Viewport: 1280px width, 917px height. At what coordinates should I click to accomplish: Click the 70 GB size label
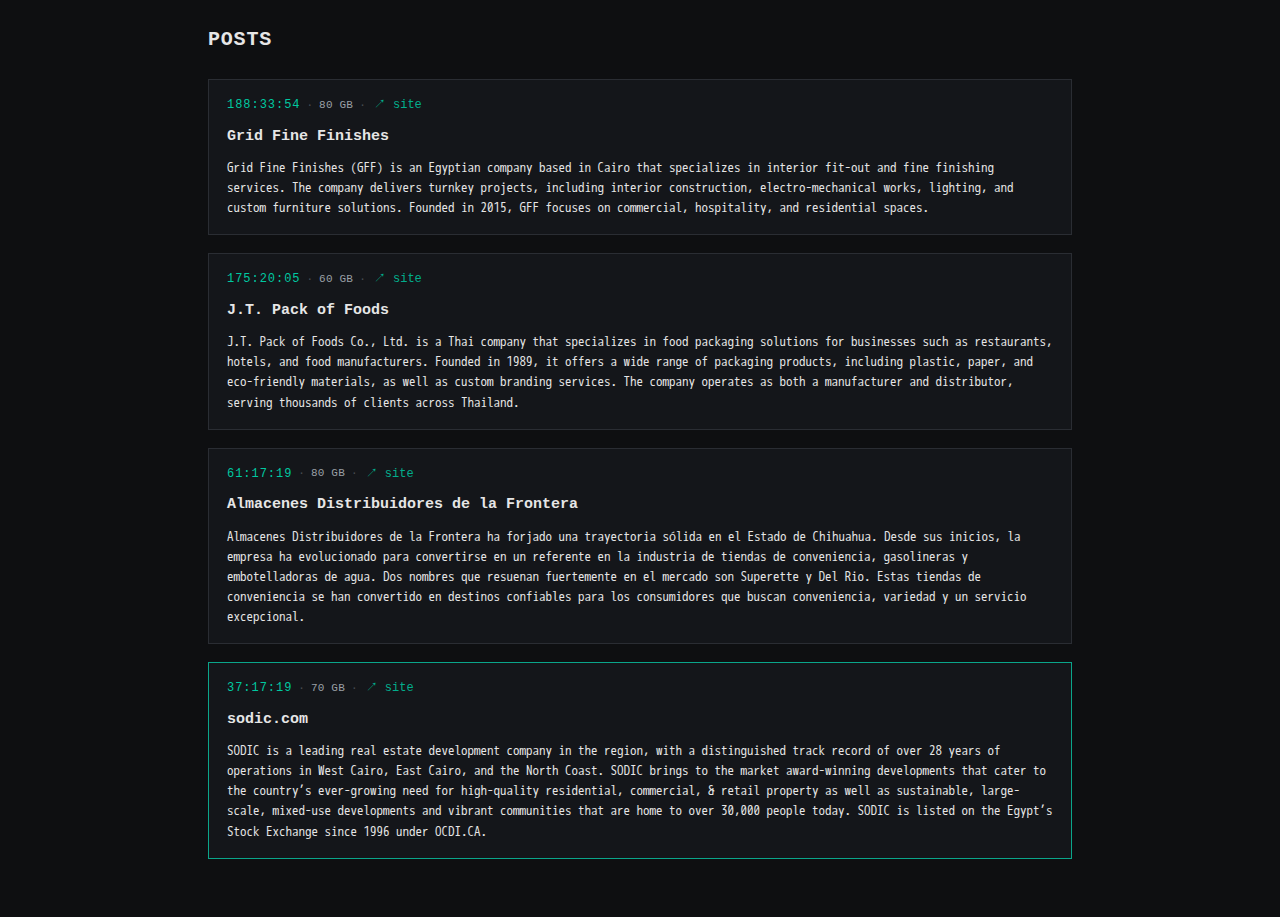(x=328, y=688)
